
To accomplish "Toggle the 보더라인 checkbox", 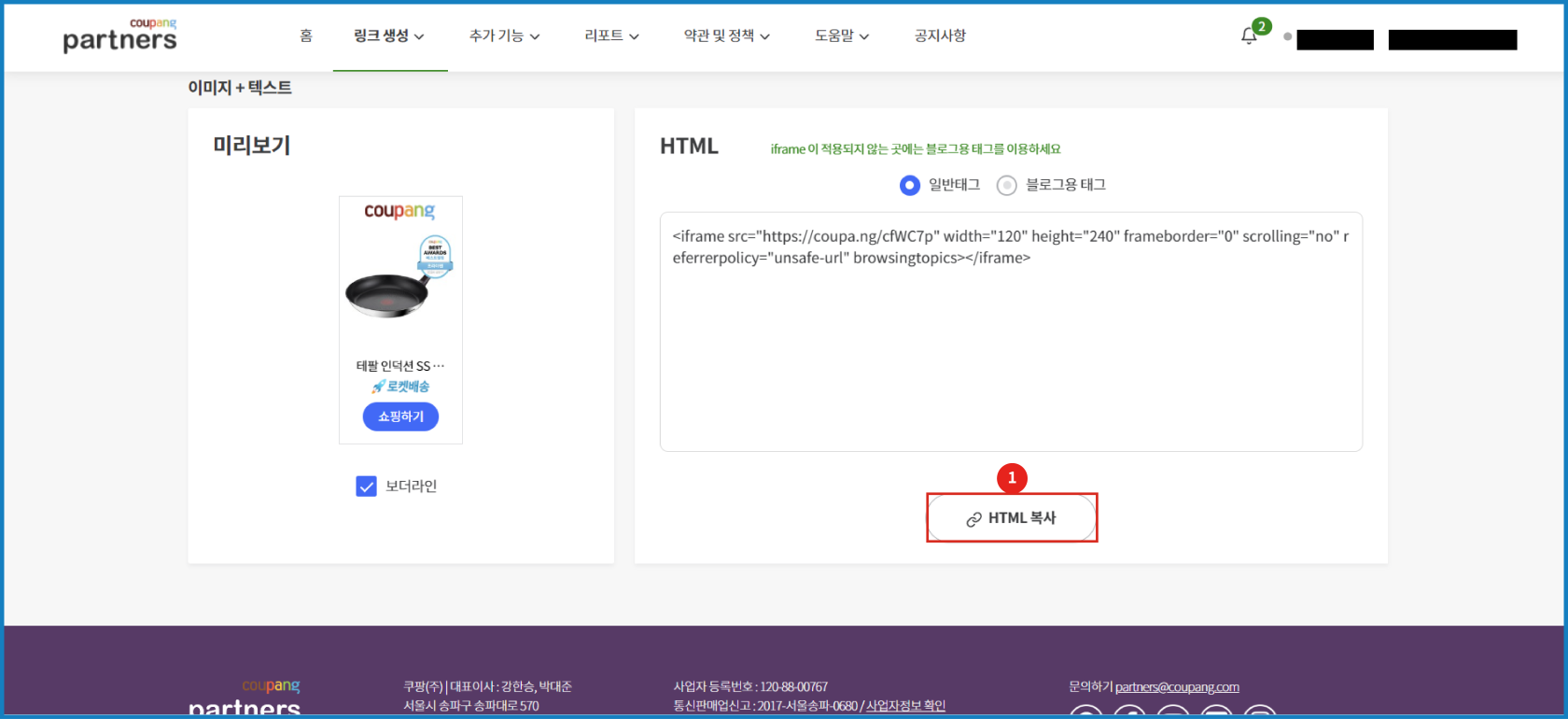I will (x=367, y=486).
